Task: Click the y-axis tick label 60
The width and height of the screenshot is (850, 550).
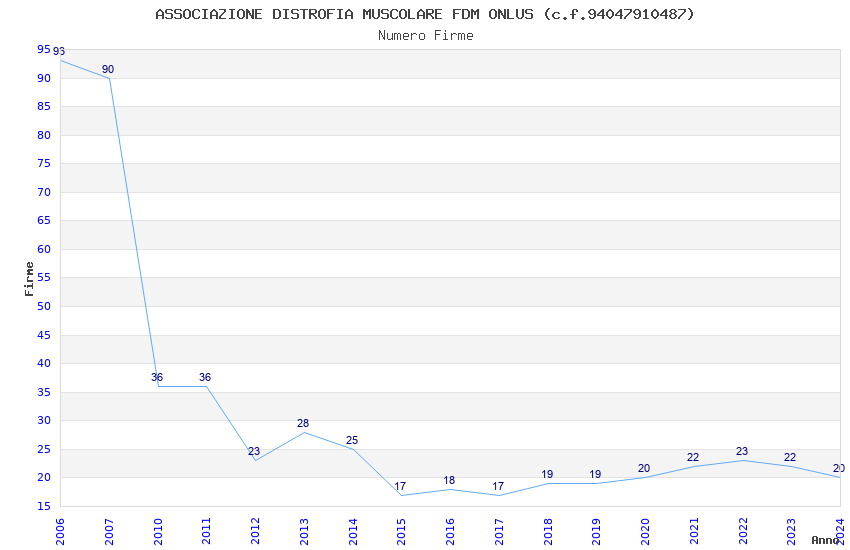Action: click(x=44, y=249)
